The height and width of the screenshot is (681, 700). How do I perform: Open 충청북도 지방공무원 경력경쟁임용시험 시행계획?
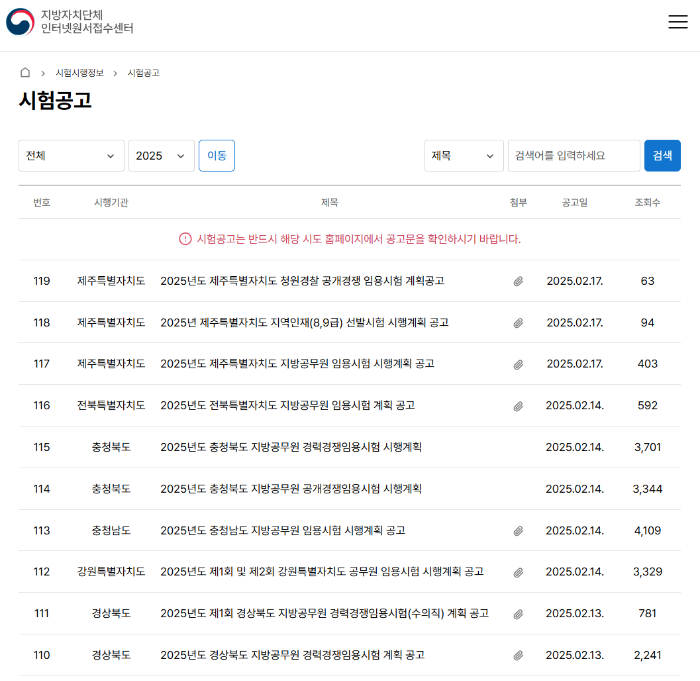(291, 447)
